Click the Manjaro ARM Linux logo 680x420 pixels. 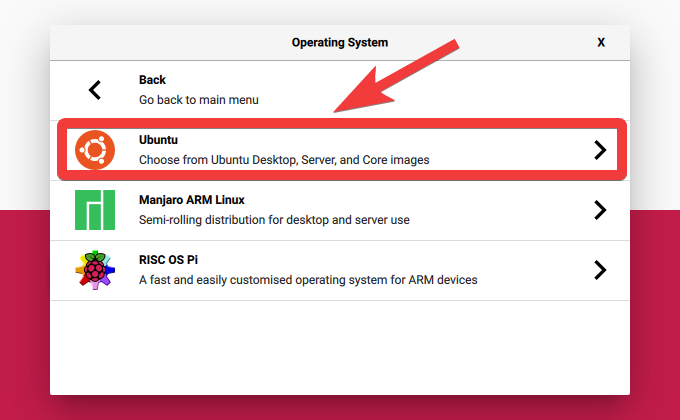[x=95, y=210]
